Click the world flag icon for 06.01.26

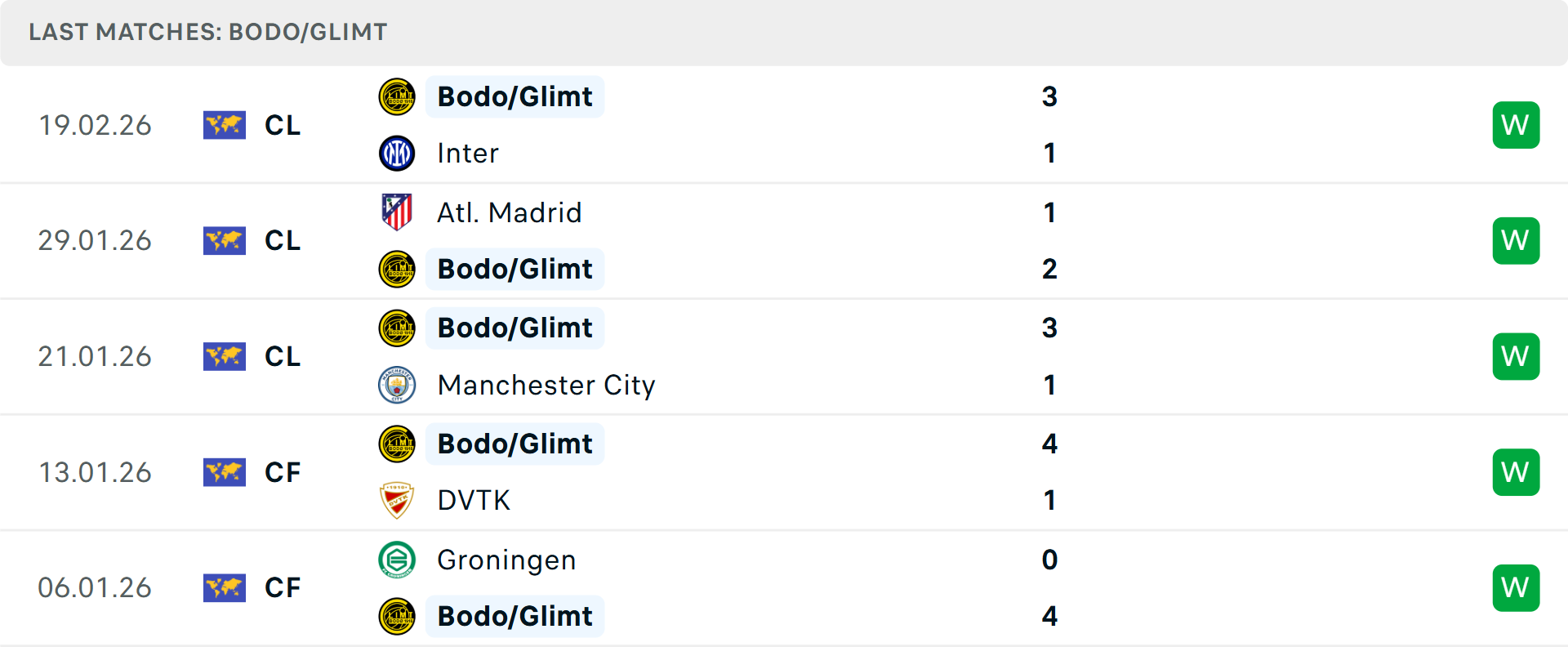225,587
